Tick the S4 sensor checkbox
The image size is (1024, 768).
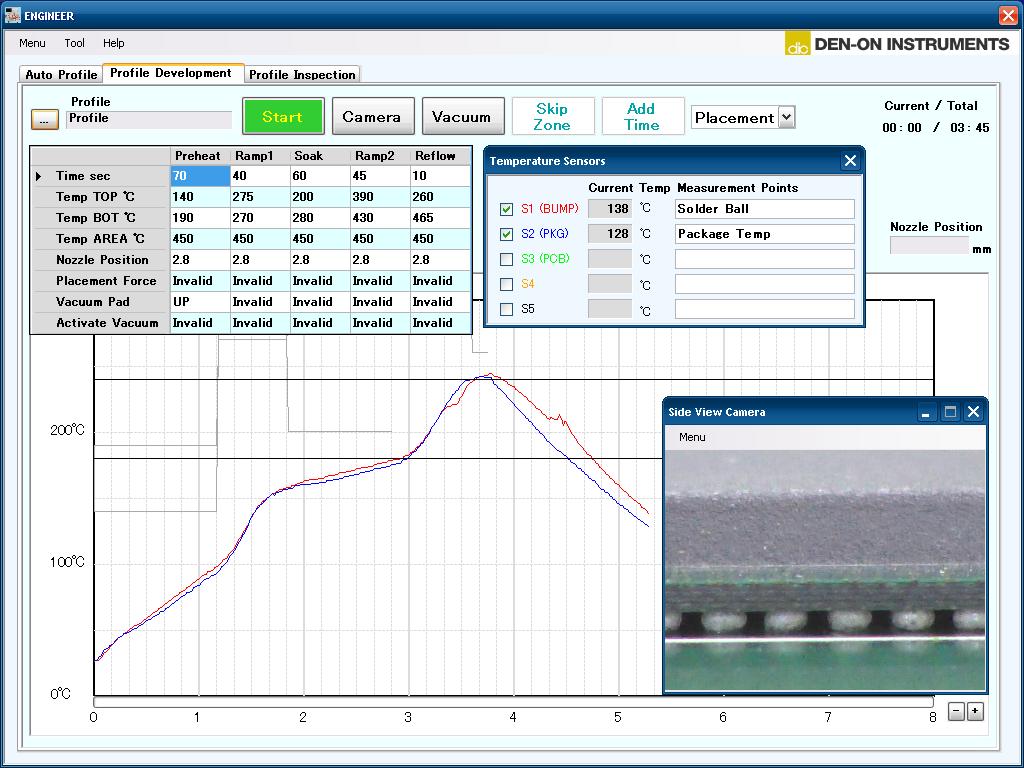[506, 284]
